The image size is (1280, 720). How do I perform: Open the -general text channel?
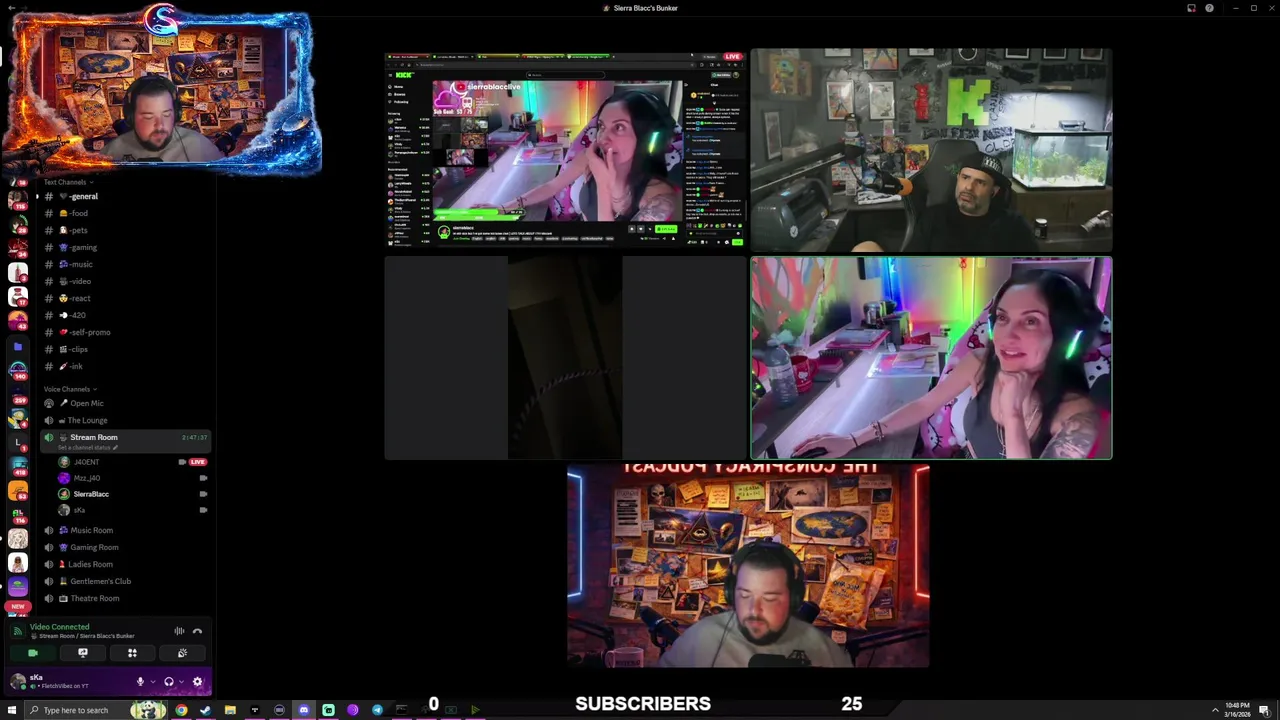[125, 196]
